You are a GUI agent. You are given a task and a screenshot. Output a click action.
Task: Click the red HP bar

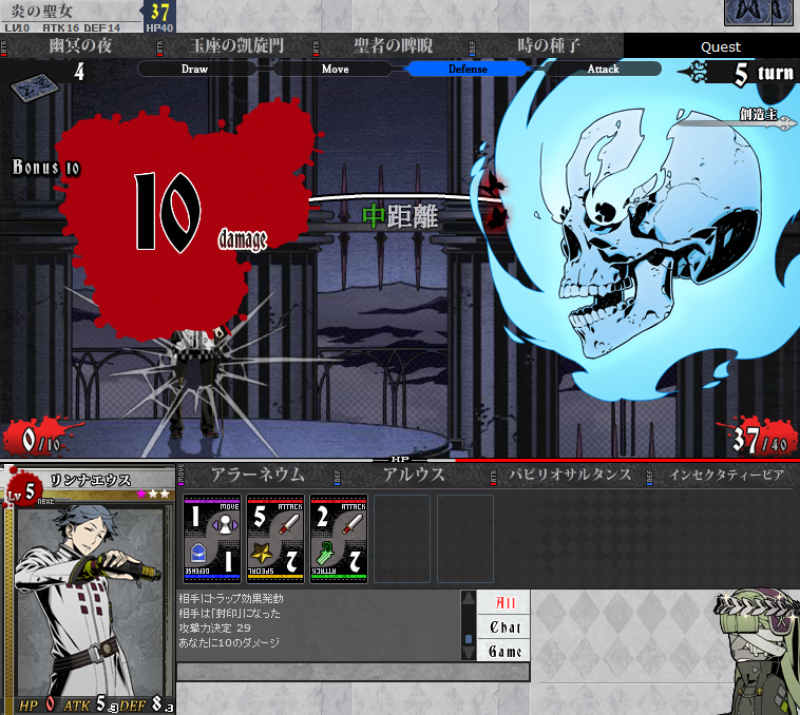click(x=627, y=460)
